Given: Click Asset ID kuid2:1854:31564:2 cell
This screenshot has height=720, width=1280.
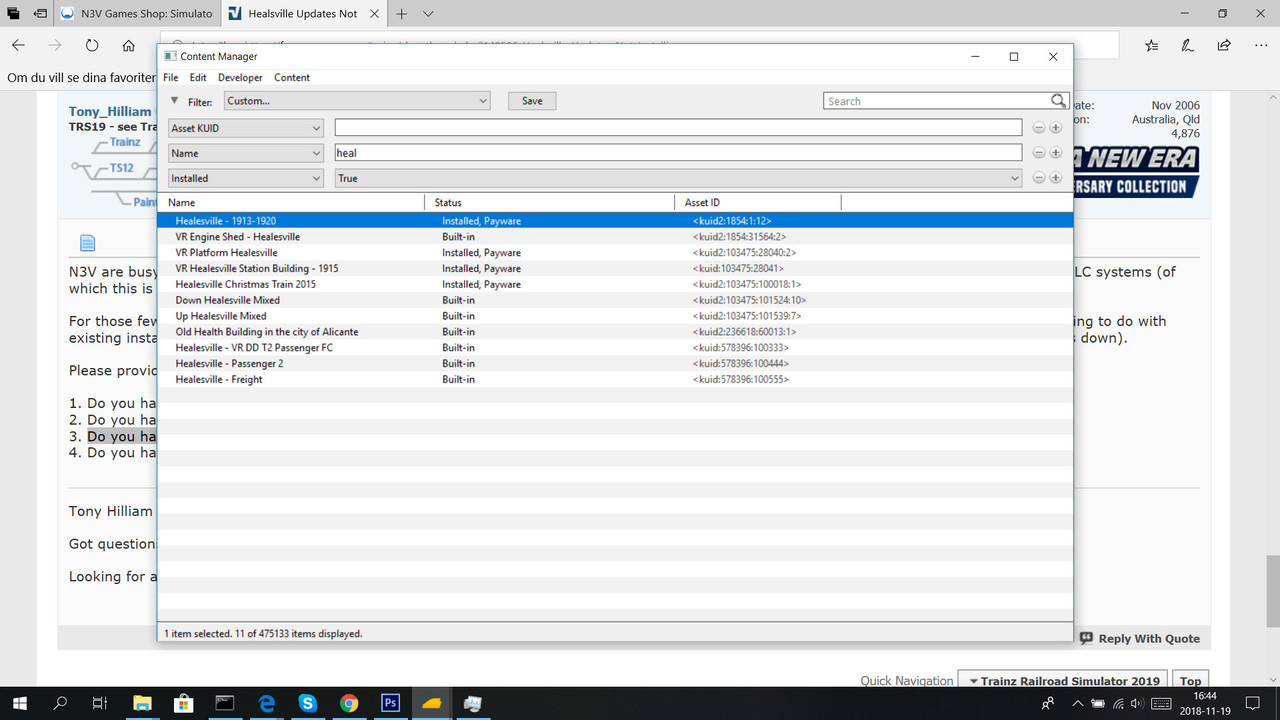Looking at the screenshot, I should coord(740,237).
